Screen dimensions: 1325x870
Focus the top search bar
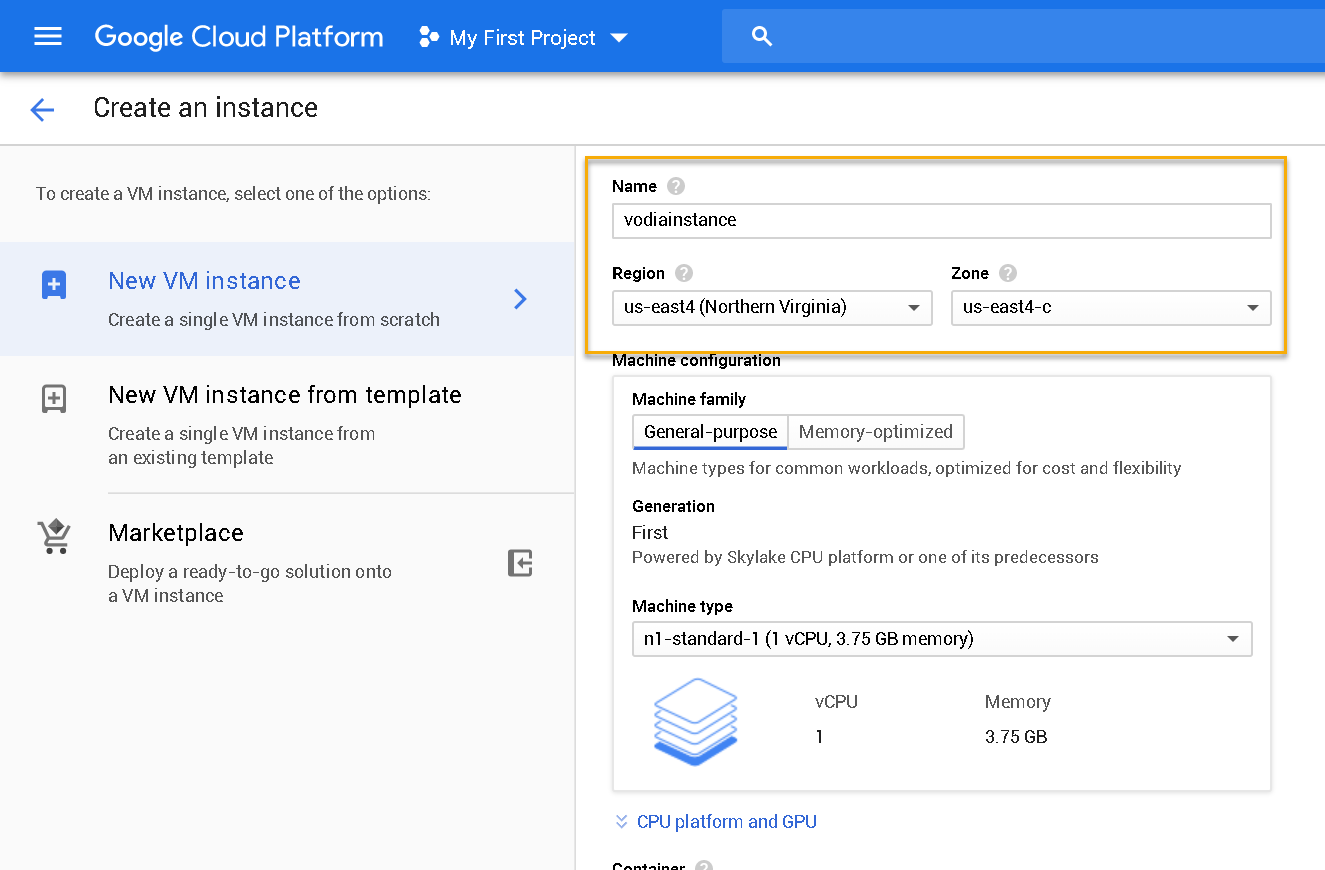click(x=1023, y=37)
